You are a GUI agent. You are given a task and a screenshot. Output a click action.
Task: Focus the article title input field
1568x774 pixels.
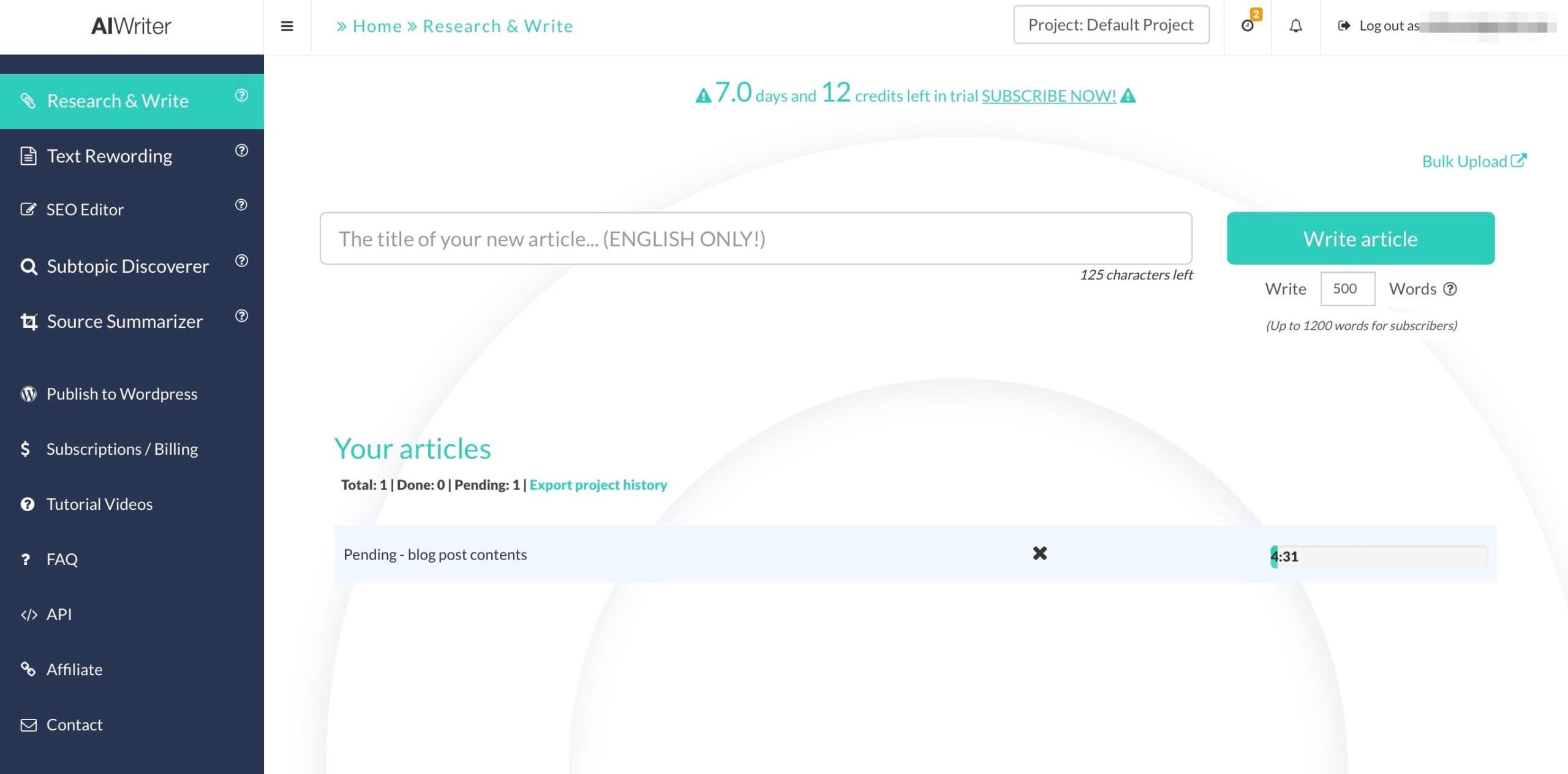pyautogui.click(x=755, y=239)
